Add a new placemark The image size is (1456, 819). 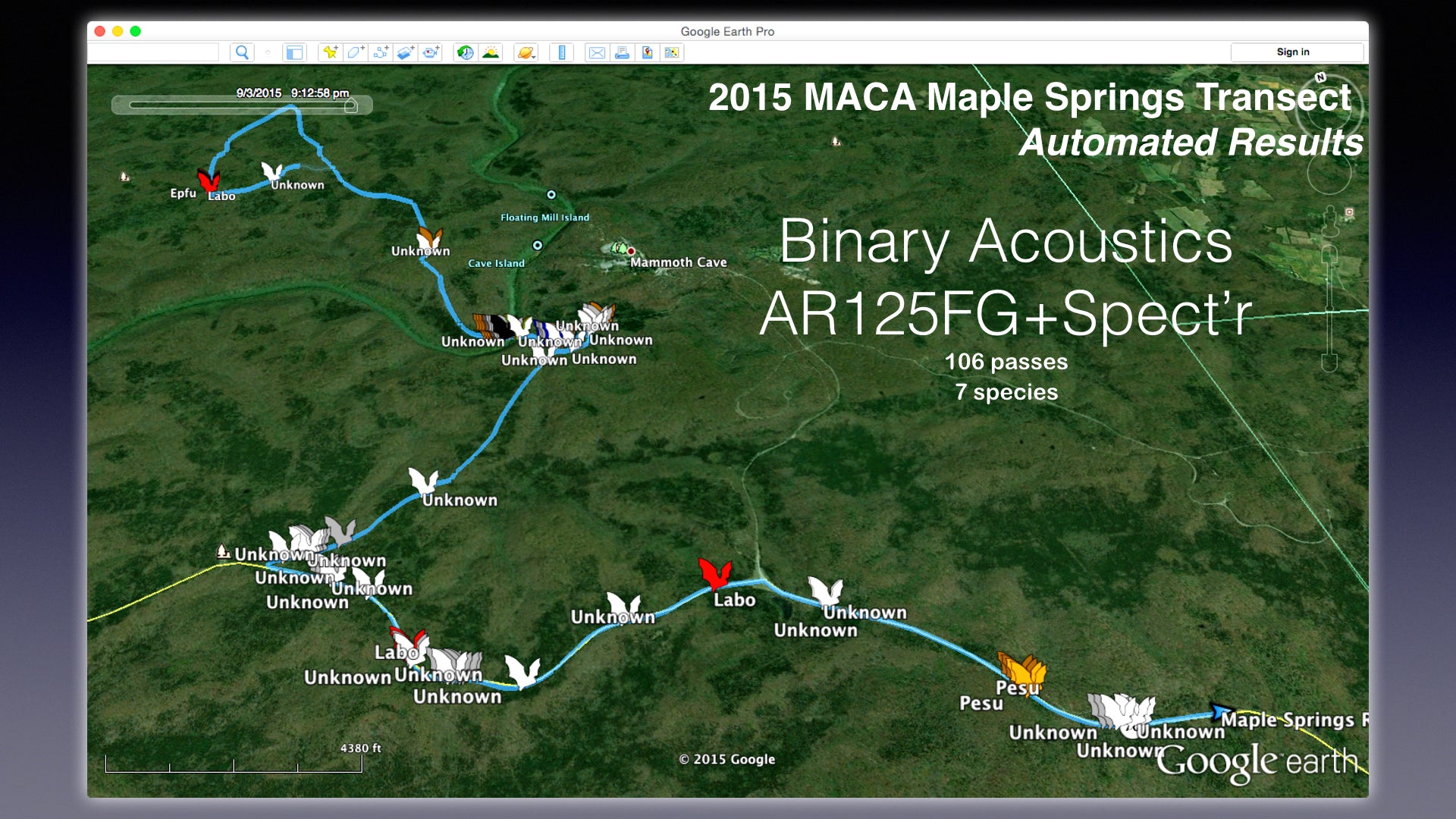(x=330, y=52)
